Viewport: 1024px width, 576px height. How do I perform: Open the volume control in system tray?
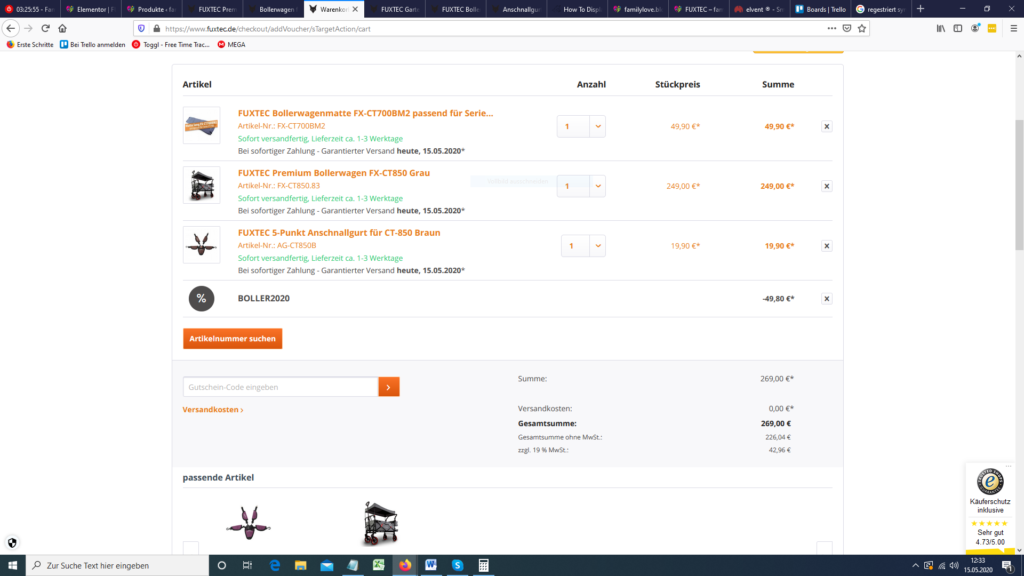[x=954, y=566]
